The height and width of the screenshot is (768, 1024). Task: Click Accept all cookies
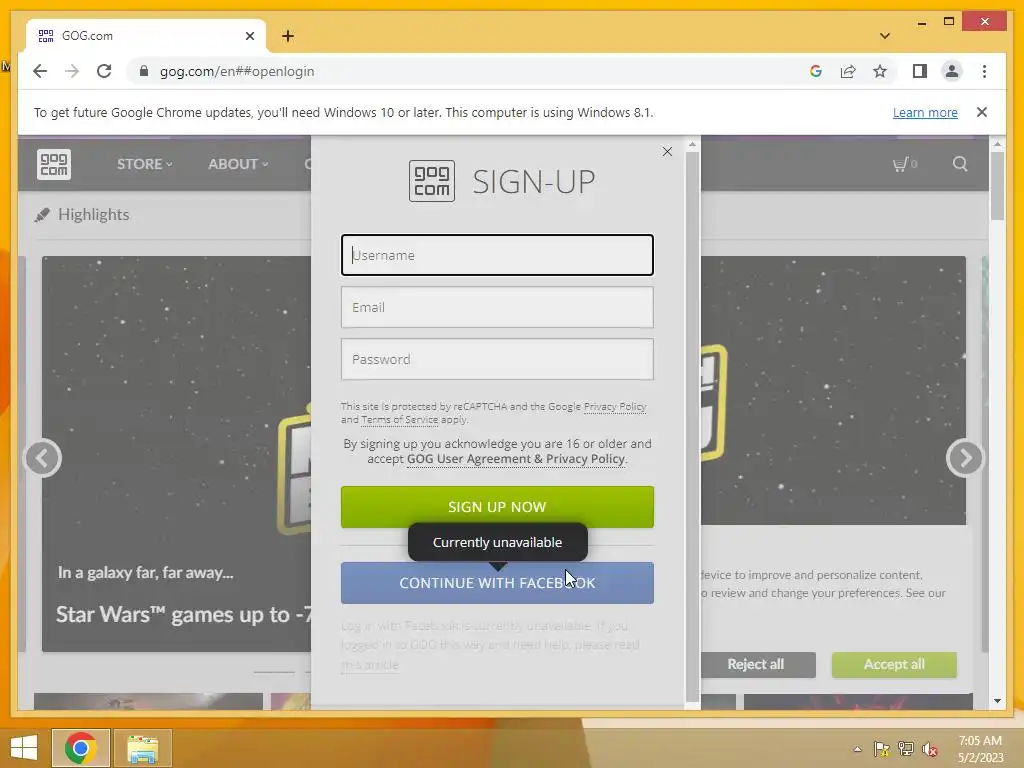click(894, 664)
